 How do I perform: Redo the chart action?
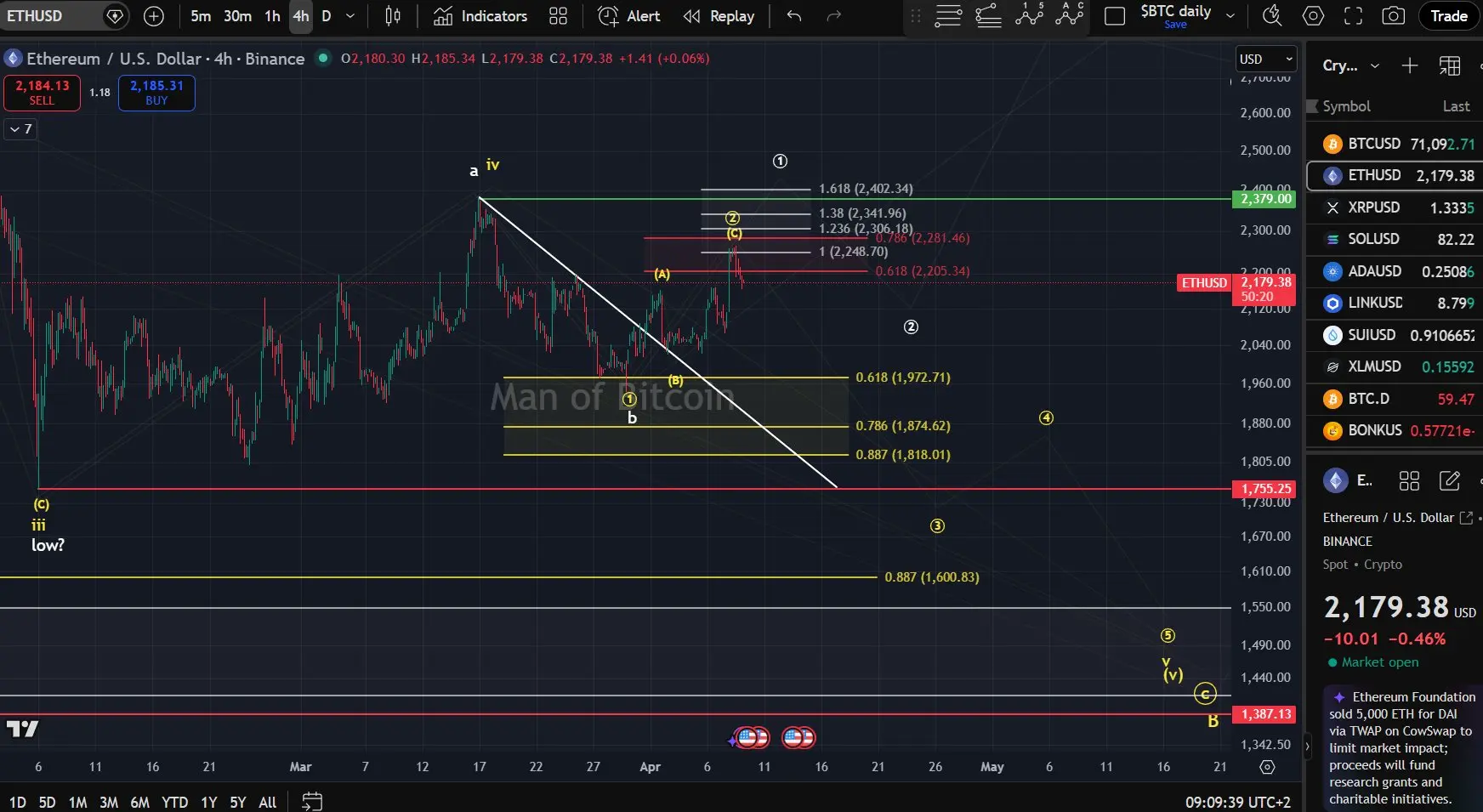834,16
